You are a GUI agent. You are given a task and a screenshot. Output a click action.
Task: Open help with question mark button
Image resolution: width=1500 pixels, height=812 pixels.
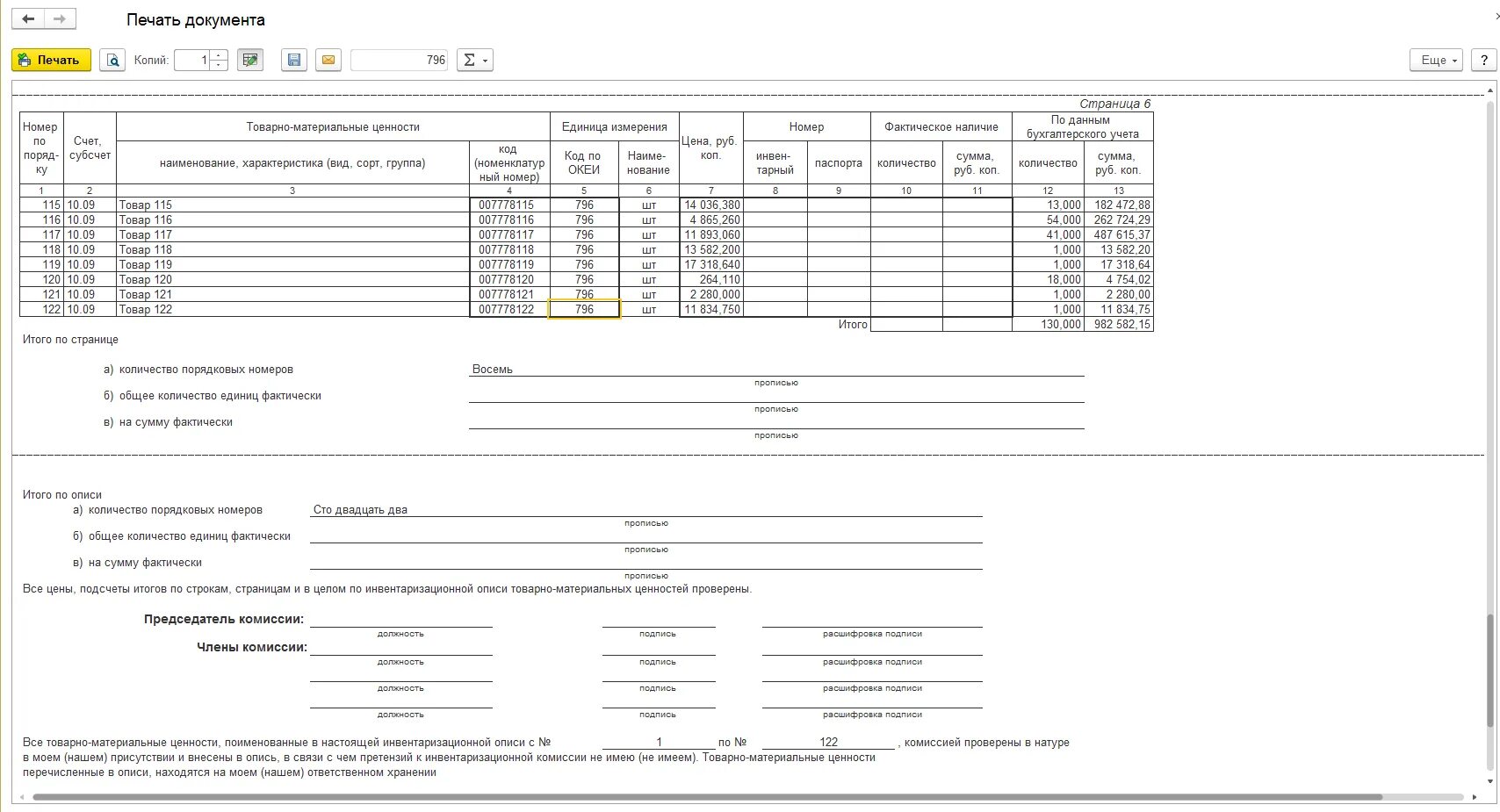point(1483,60)
